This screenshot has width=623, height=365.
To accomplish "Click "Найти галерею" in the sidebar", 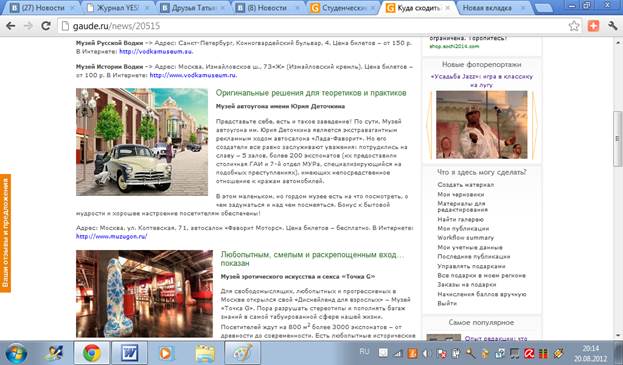I will coord(460,219).
